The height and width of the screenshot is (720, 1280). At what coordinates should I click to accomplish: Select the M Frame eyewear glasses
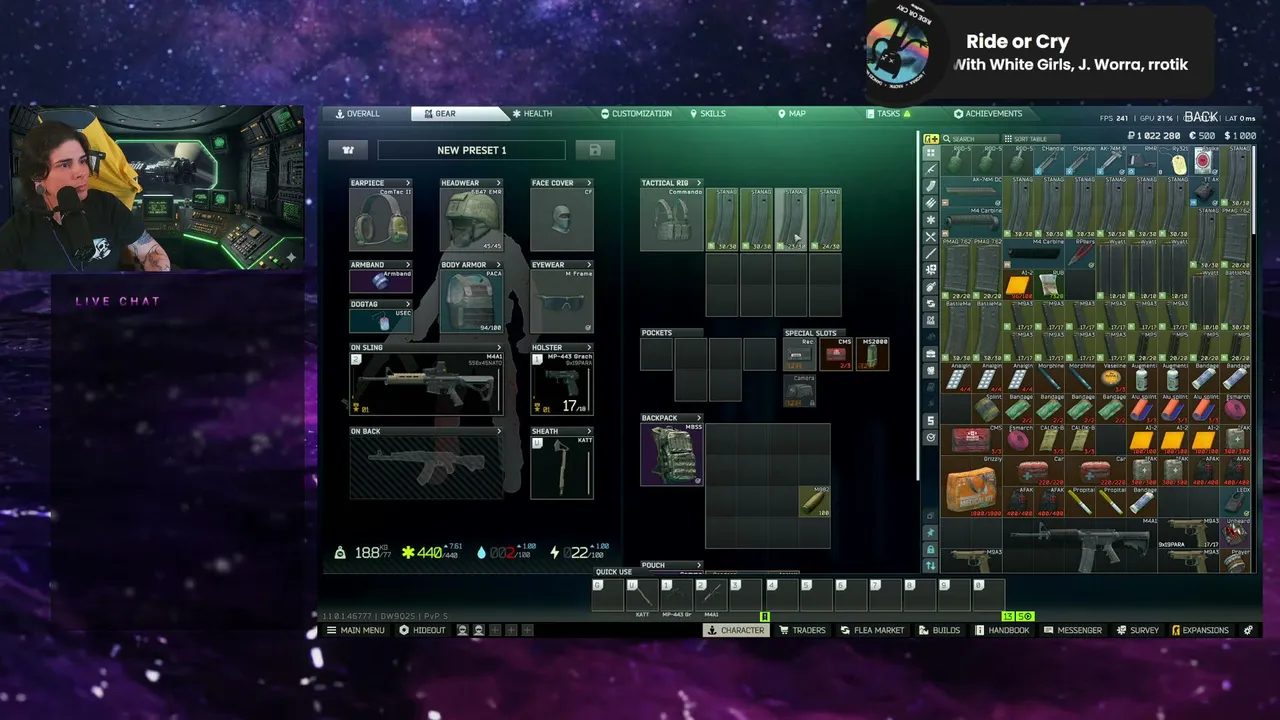point(562,301)
